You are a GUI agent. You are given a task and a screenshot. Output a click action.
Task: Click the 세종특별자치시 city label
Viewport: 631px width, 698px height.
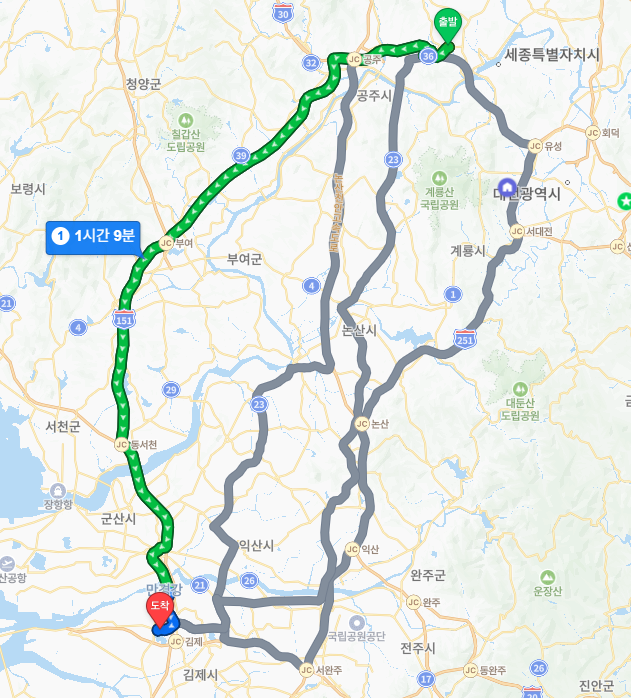click(552, 55)
